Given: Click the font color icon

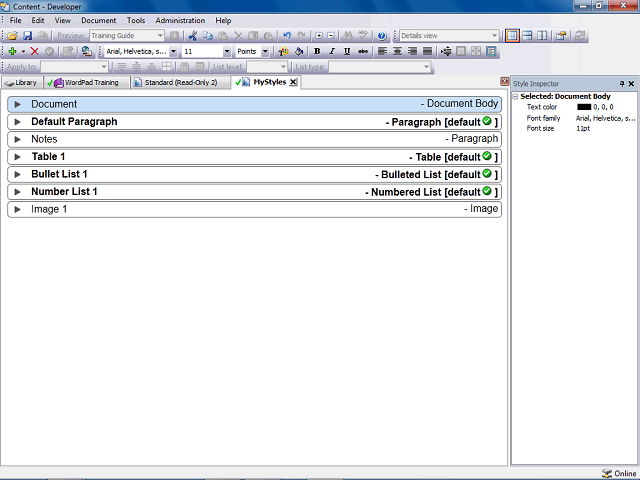Looking at the screenshot, I should click(283, 51).
